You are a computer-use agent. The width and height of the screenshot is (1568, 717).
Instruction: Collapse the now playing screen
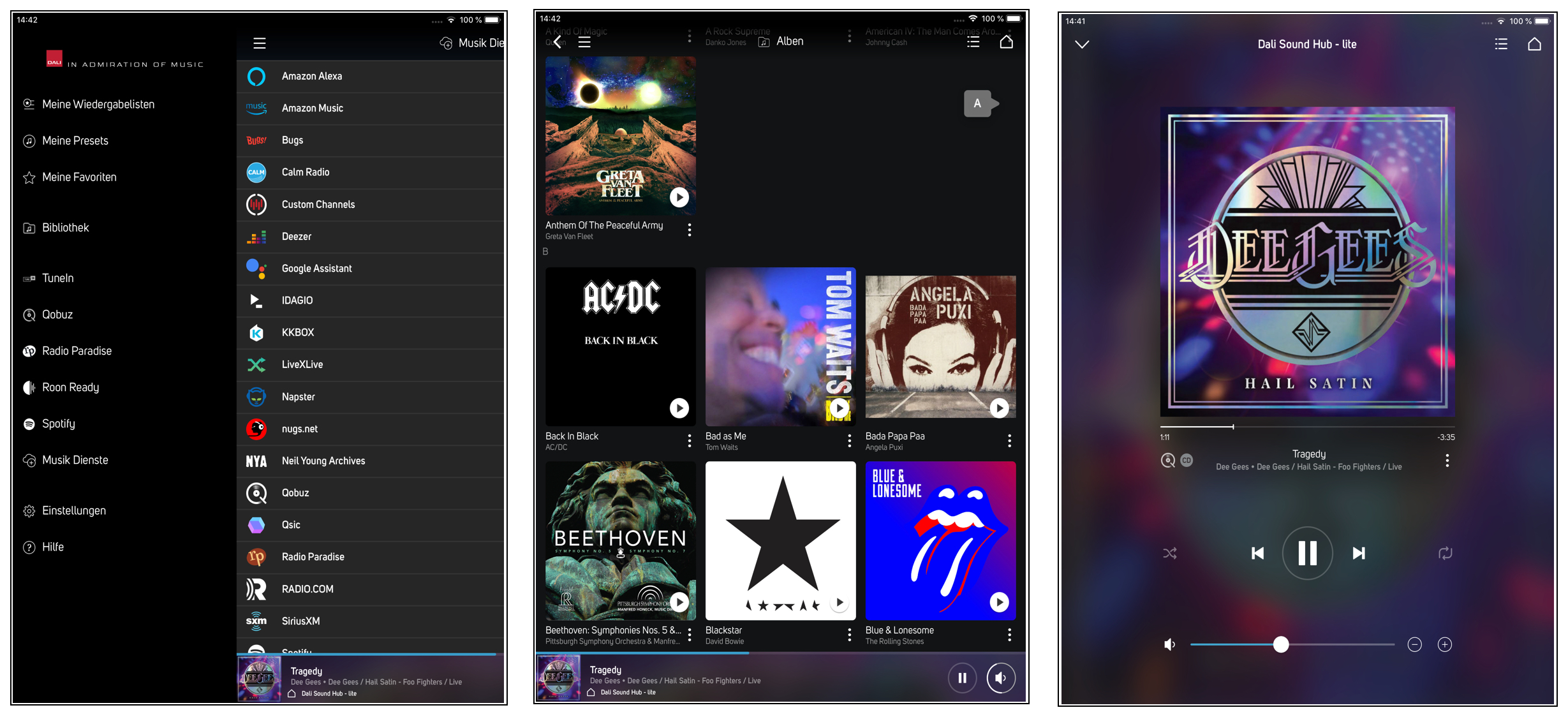click(x=1082, y=44)
